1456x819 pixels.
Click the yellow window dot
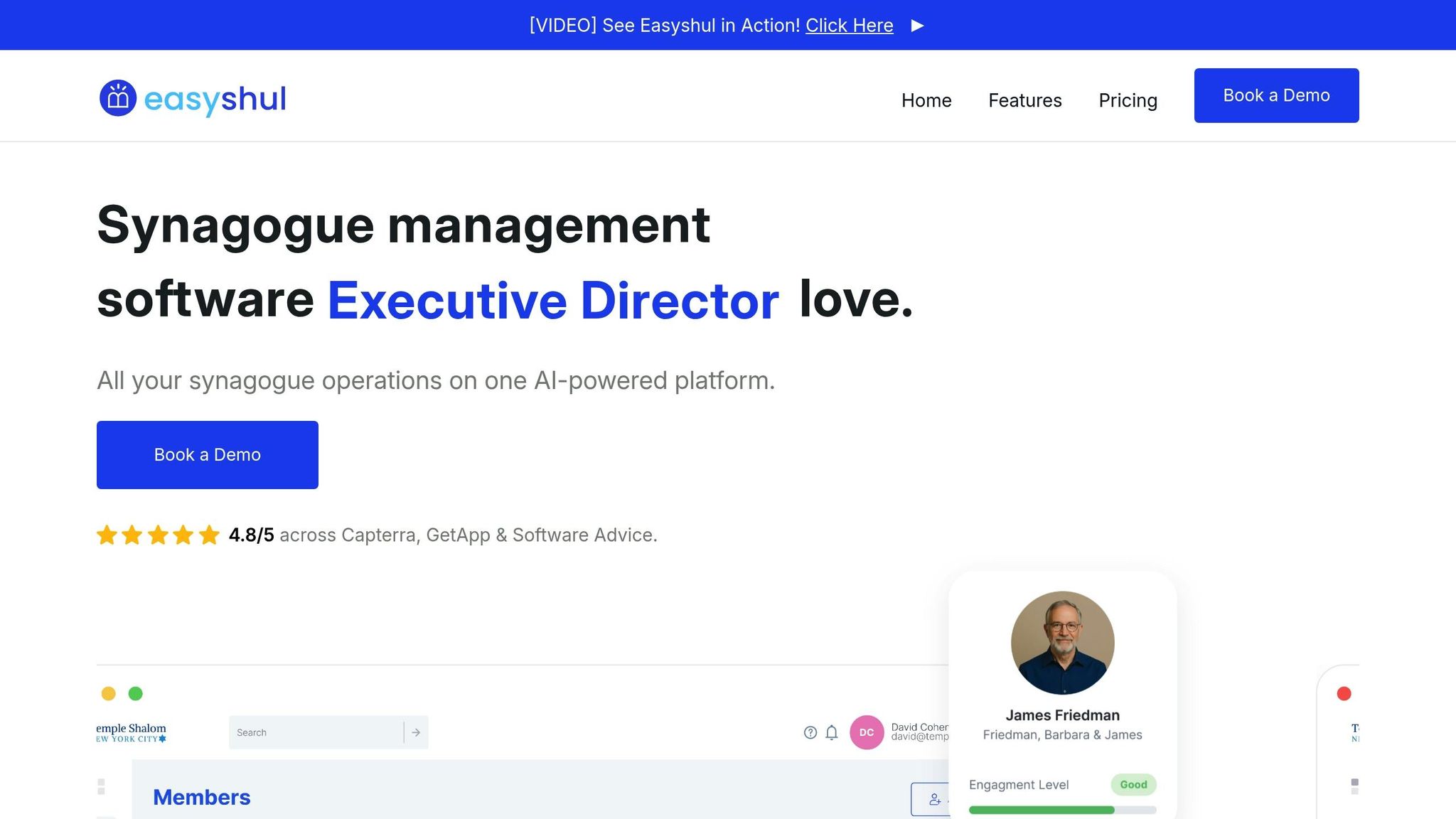click(x=108, y=693)
